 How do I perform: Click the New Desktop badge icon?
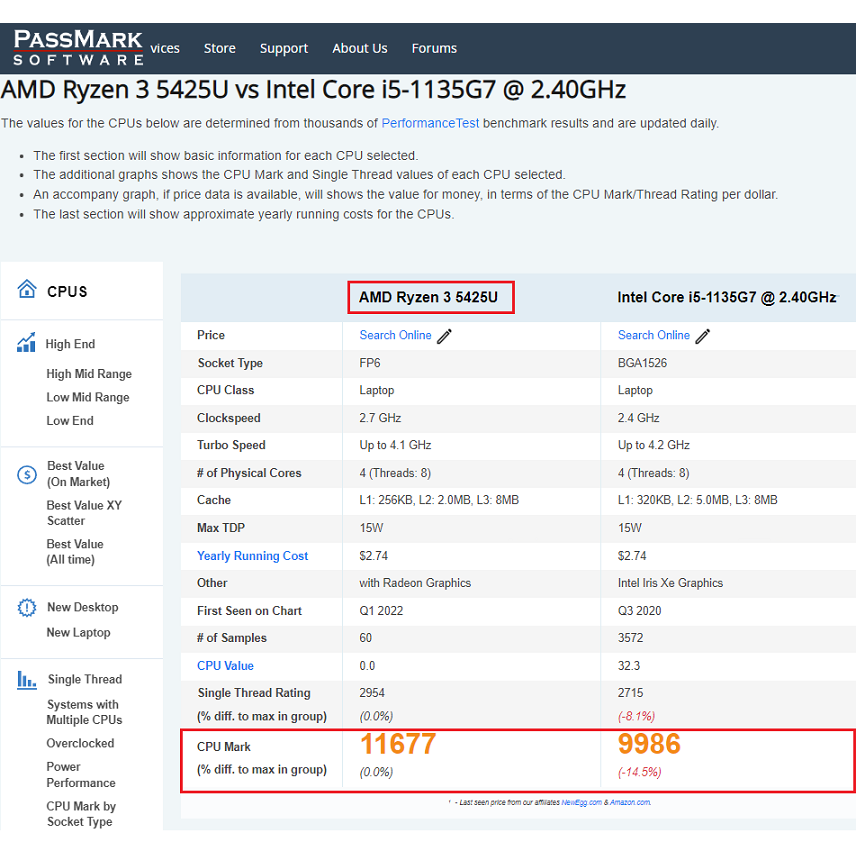27,607
